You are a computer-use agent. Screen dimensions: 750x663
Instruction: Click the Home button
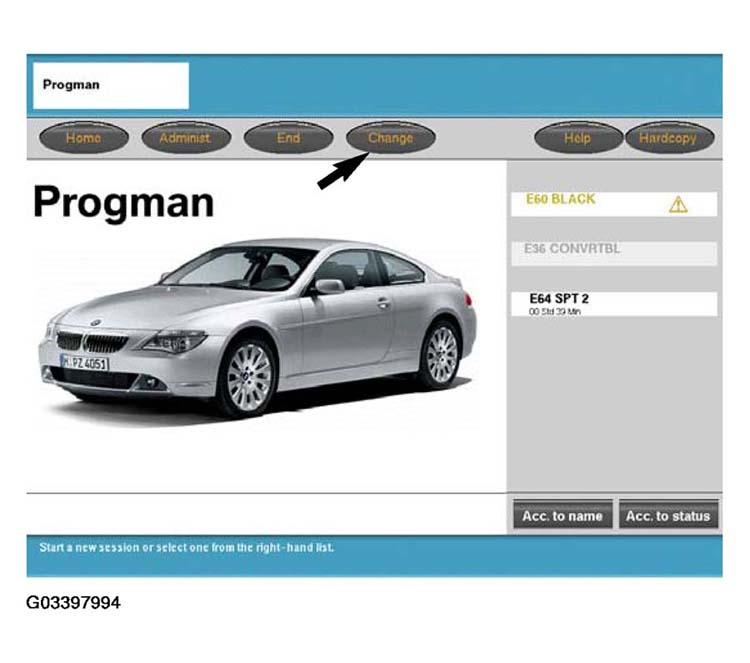tap(83, 138)
